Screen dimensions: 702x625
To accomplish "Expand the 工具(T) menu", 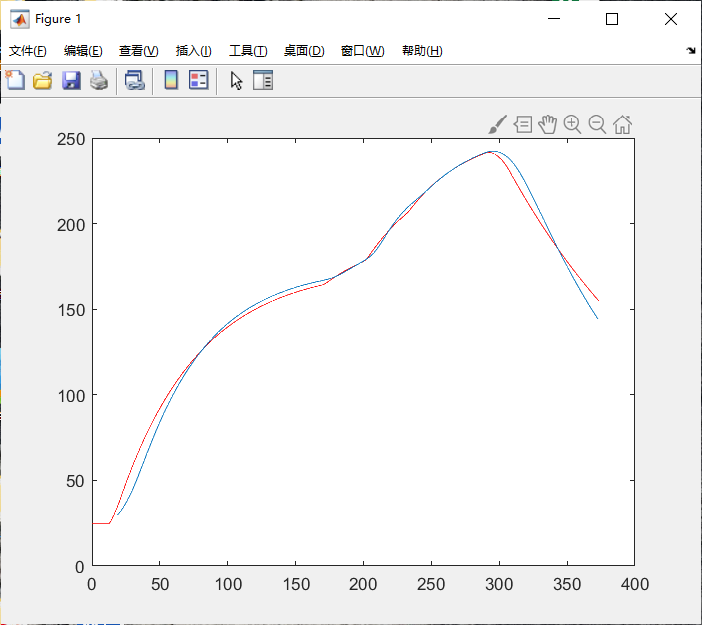I will click(248, 51).
